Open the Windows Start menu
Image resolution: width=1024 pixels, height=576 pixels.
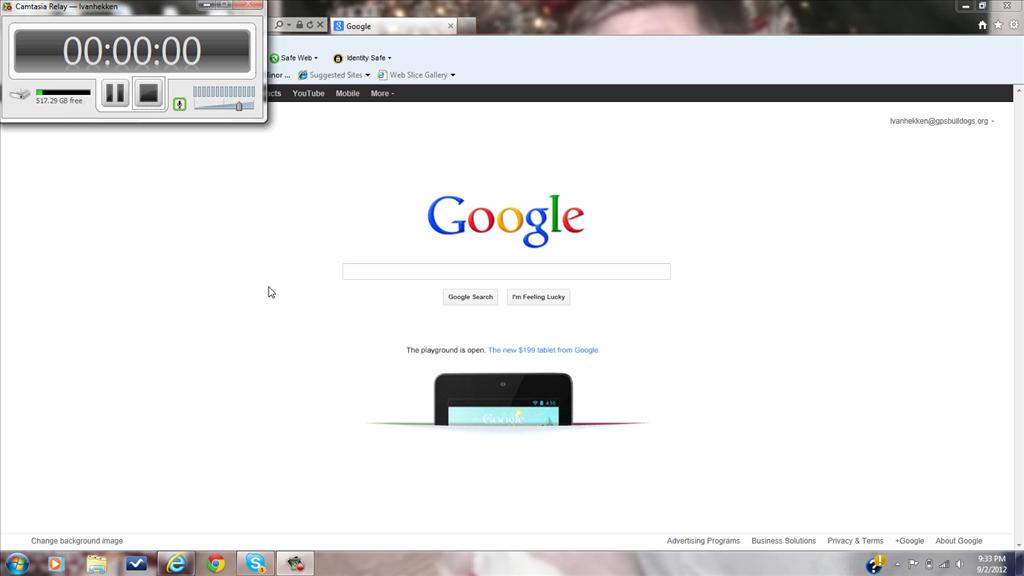point(17,563)
